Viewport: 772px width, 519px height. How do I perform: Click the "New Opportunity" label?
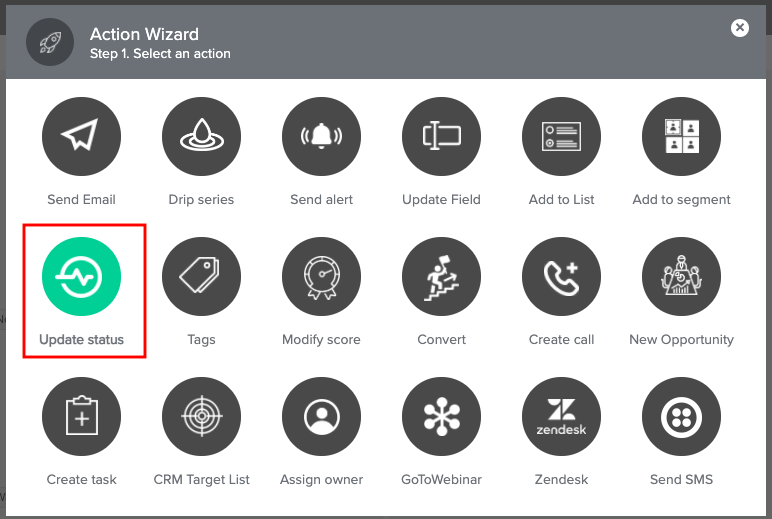[682, 339]
